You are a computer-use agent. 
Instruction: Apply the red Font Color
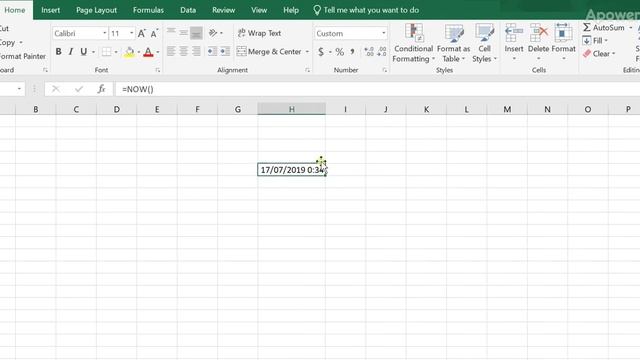point(149,52)
